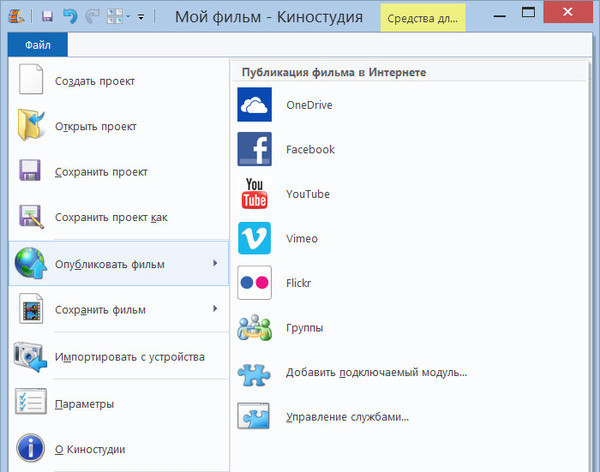Click the Импортировать с устройства camera icon
Viewport: 600px width, 472px height.
point(32,356)
